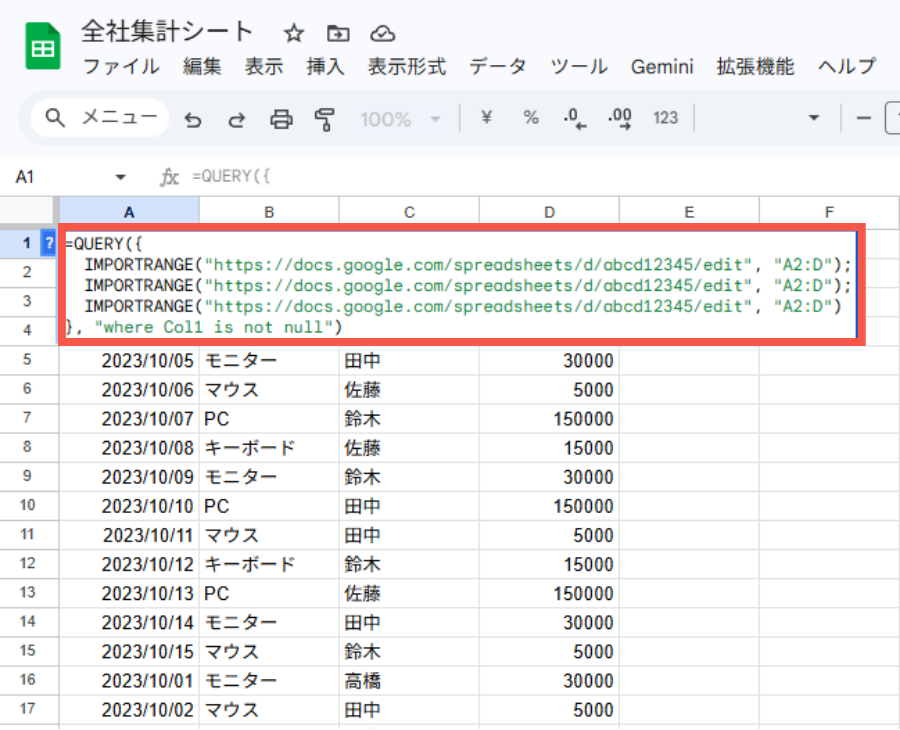Open the print icon
Screen dimensions: 900x730
pos(281,118)
